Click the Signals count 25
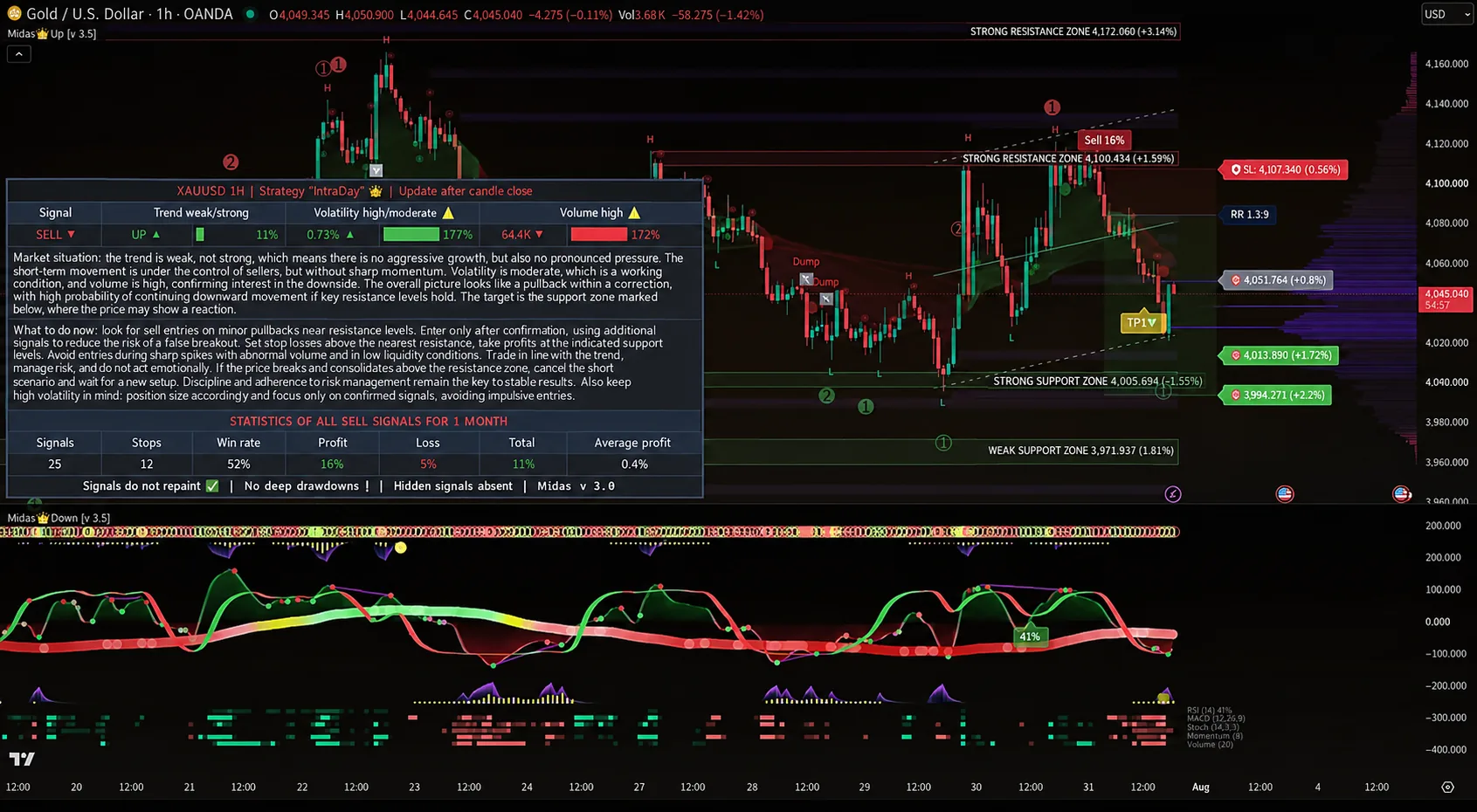 [55, 464]
